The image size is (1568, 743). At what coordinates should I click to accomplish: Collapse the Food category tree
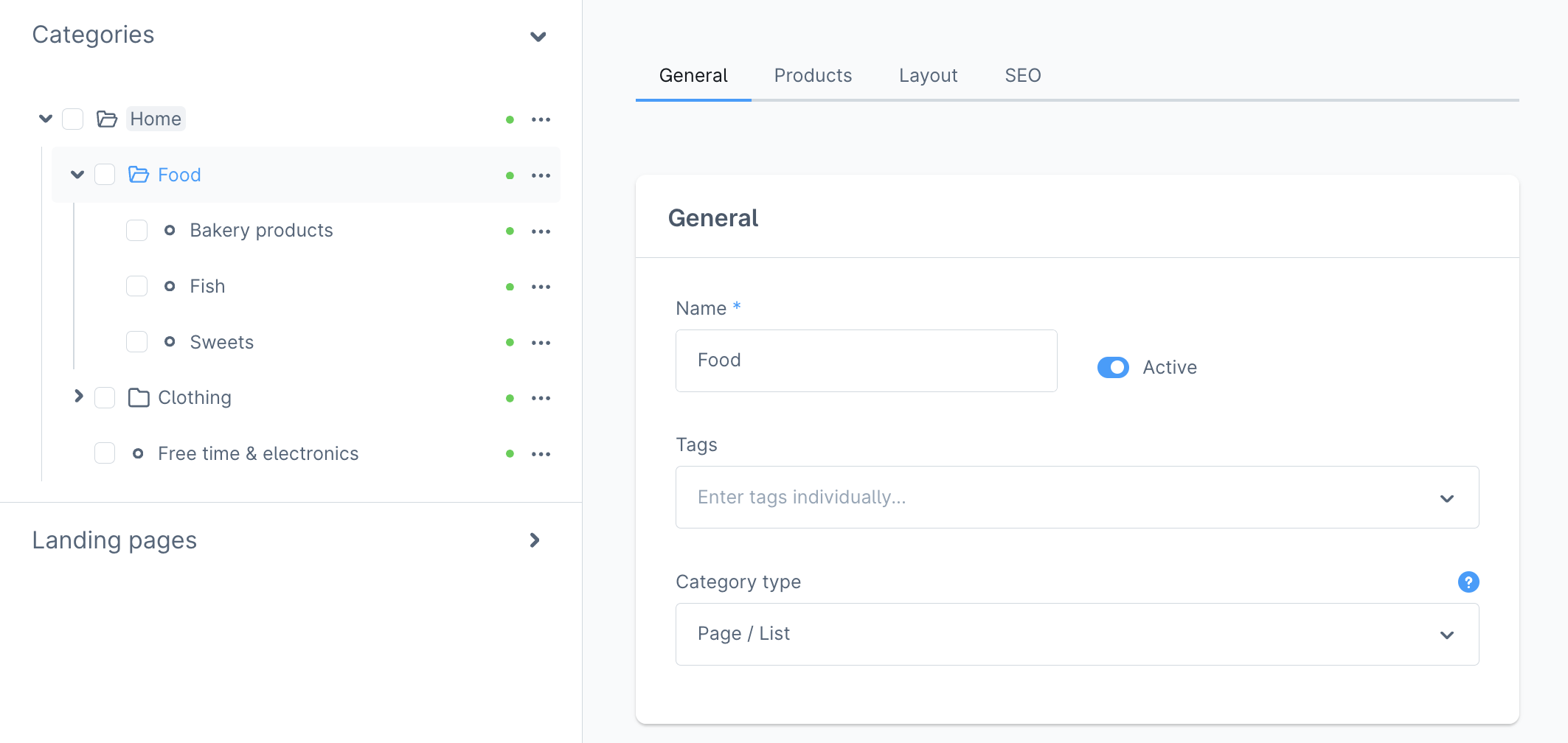[x=77, y=175]
